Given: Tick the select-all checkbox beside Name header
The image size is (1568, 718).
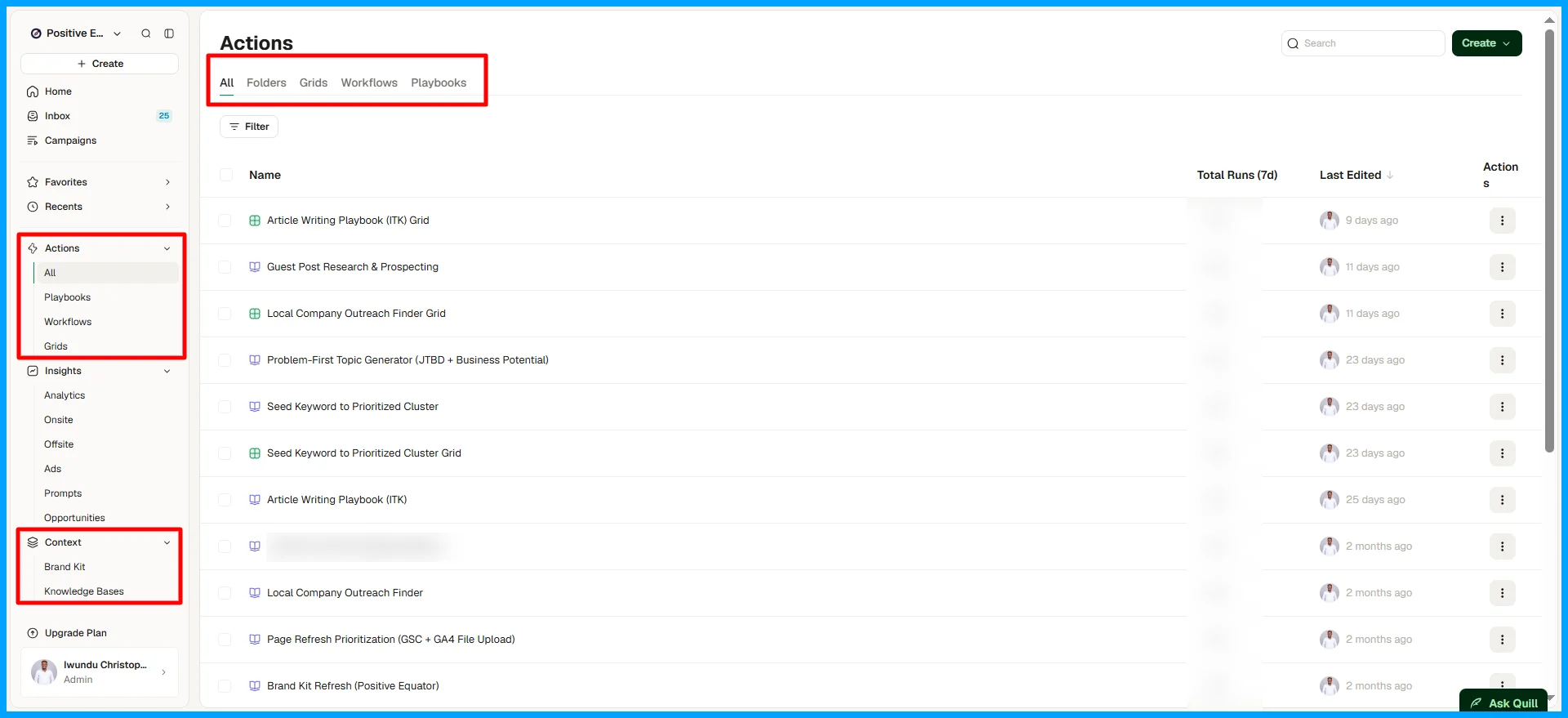Looking at the screenshot, I should 226,175.
